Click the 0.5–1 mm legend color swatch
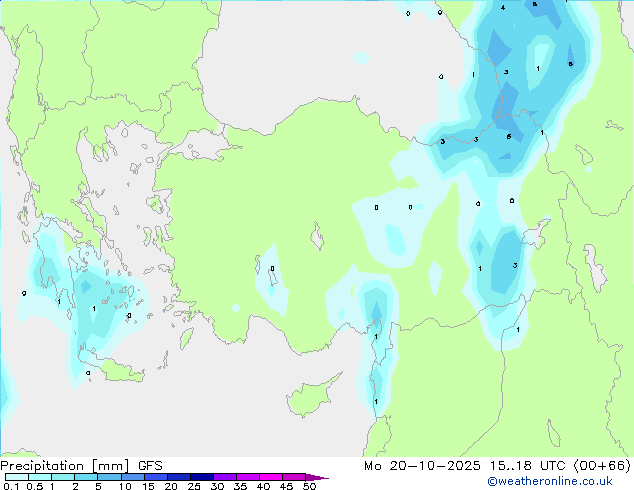The image size is (634, 490). pyautogui.click(x=40, y=477)
